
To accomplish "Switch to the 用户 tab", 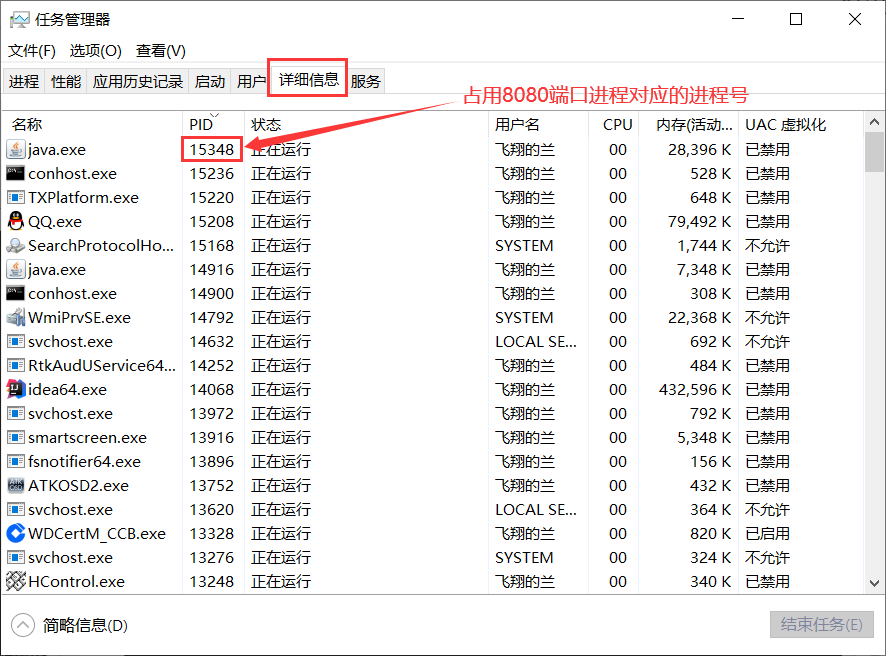I will pyautogui.click(x=251, y=81).
